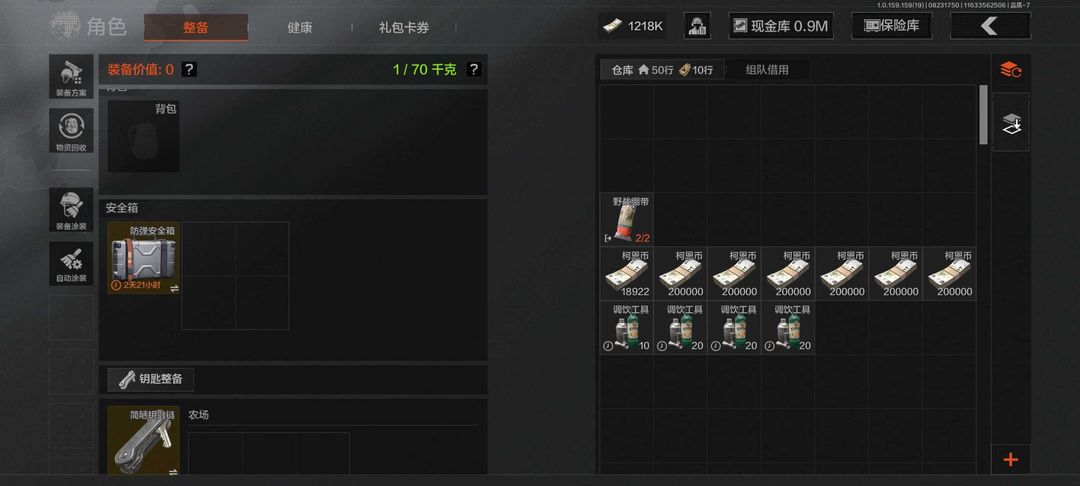Click the help question mark beside 千克 weight
Screen dimensions: 1080x486
pos(473,69)
